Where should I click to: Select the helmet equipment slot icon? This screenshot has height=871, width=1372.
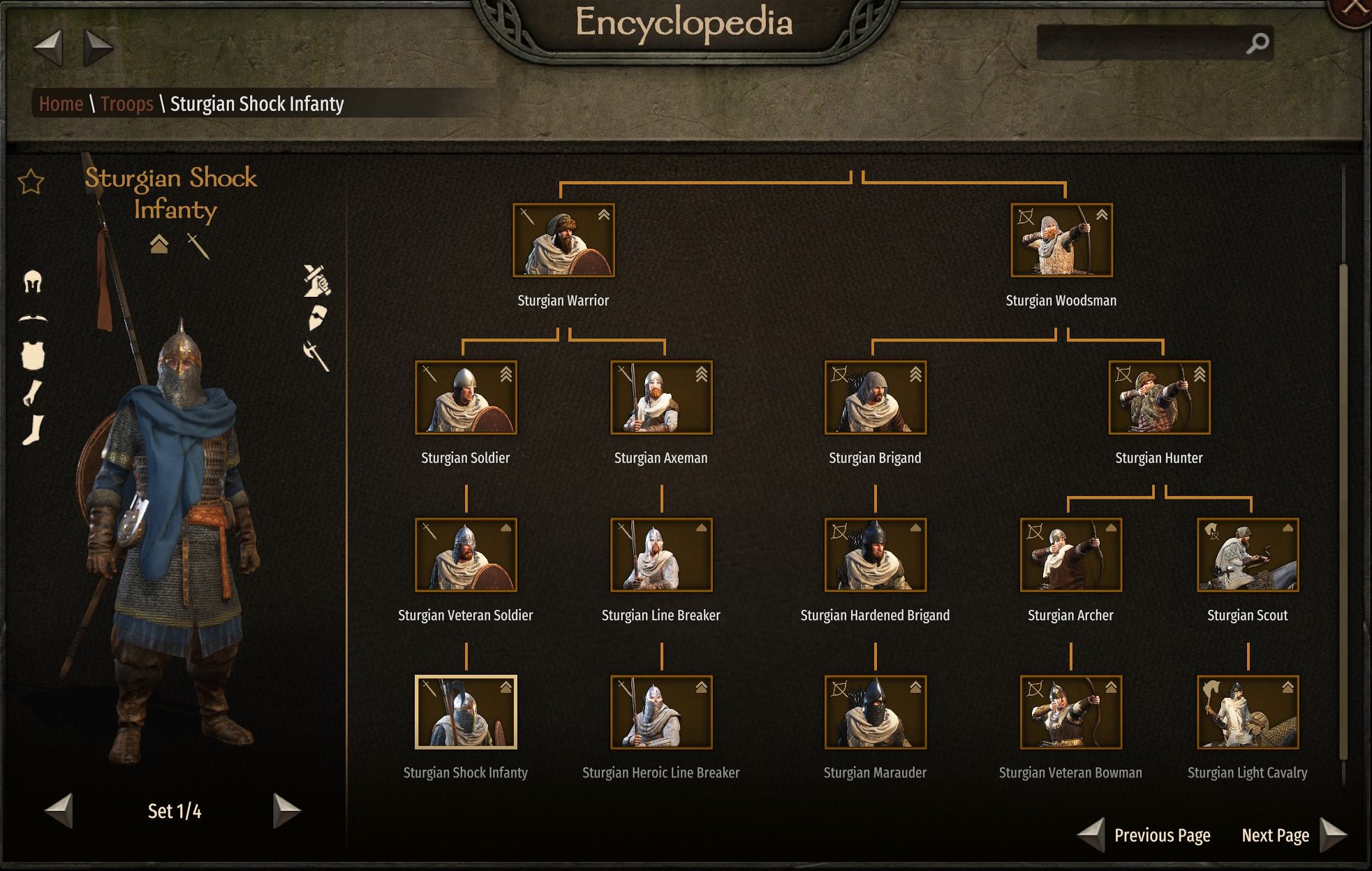tap(33, 281)
